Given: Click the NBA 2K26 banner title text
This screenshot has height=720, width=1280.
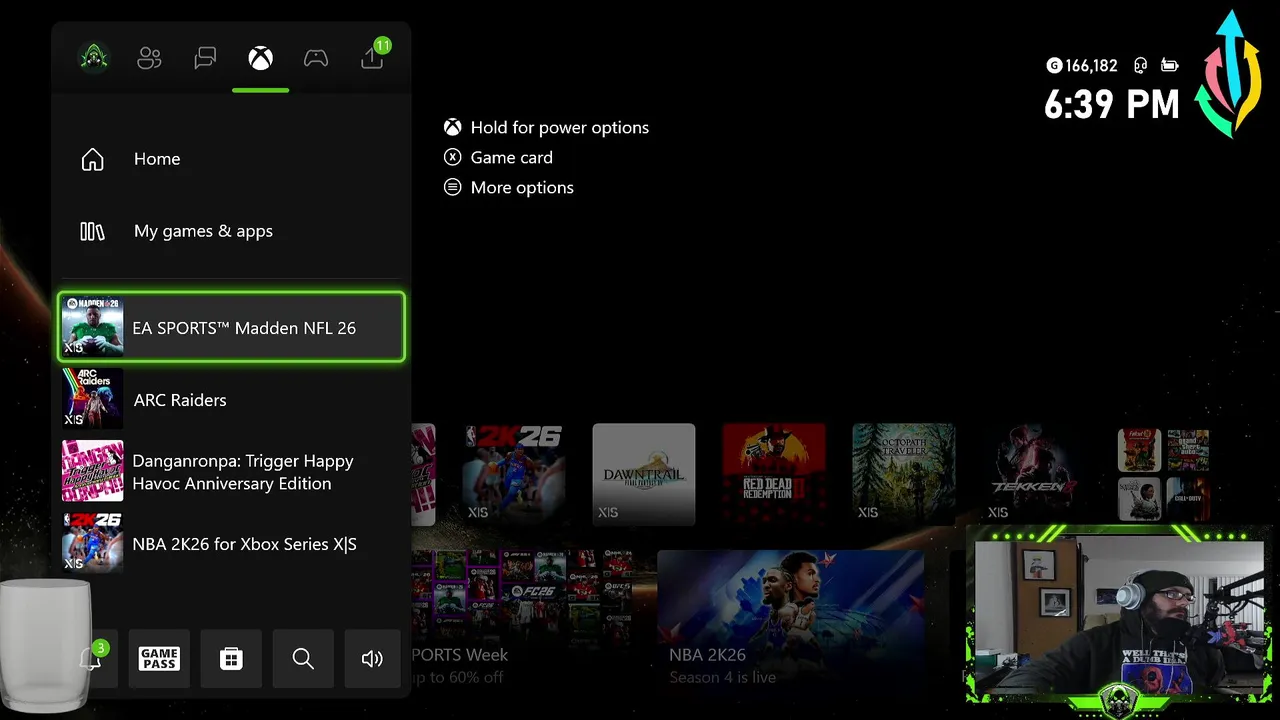Looking at the screenshot, I should tap(707, 655).
